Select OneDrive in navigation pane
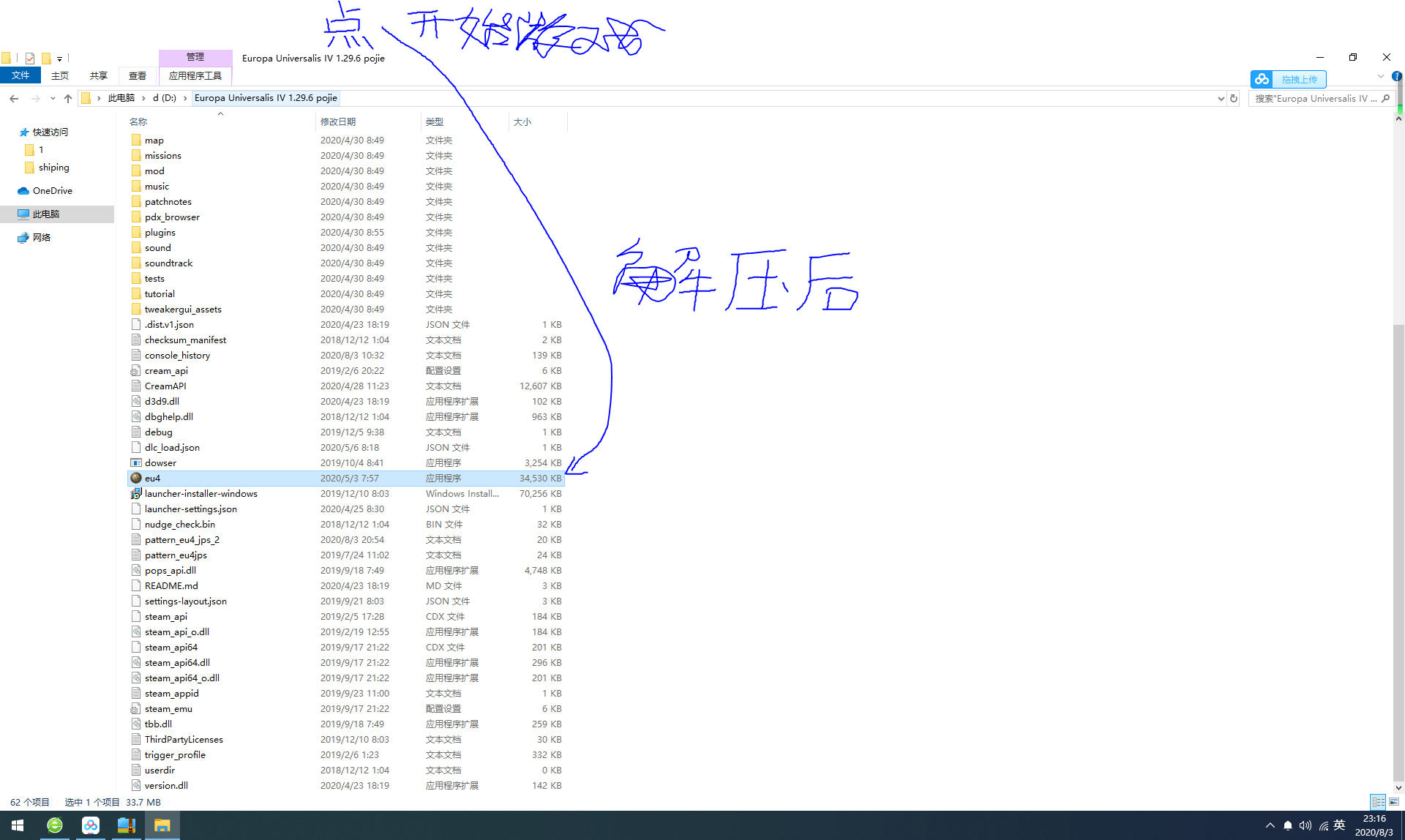Viewport: 1405px width, 840px height. pos(53,191)
